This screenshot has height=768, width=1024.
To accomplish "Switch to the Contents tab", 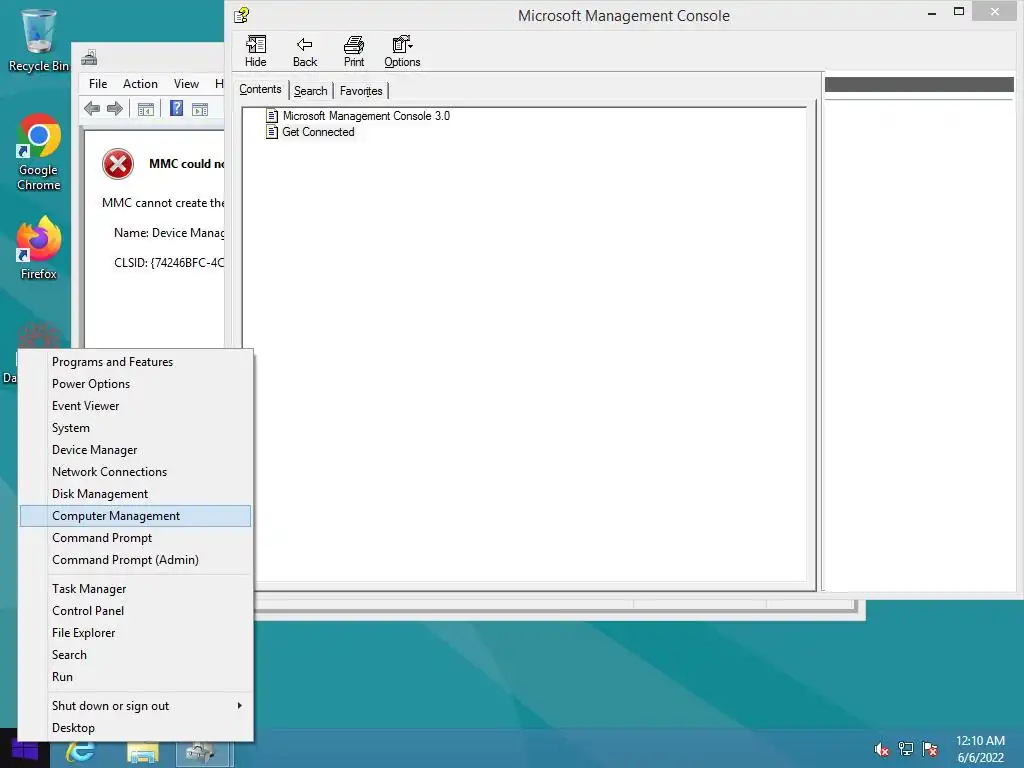I will (260, 89).
